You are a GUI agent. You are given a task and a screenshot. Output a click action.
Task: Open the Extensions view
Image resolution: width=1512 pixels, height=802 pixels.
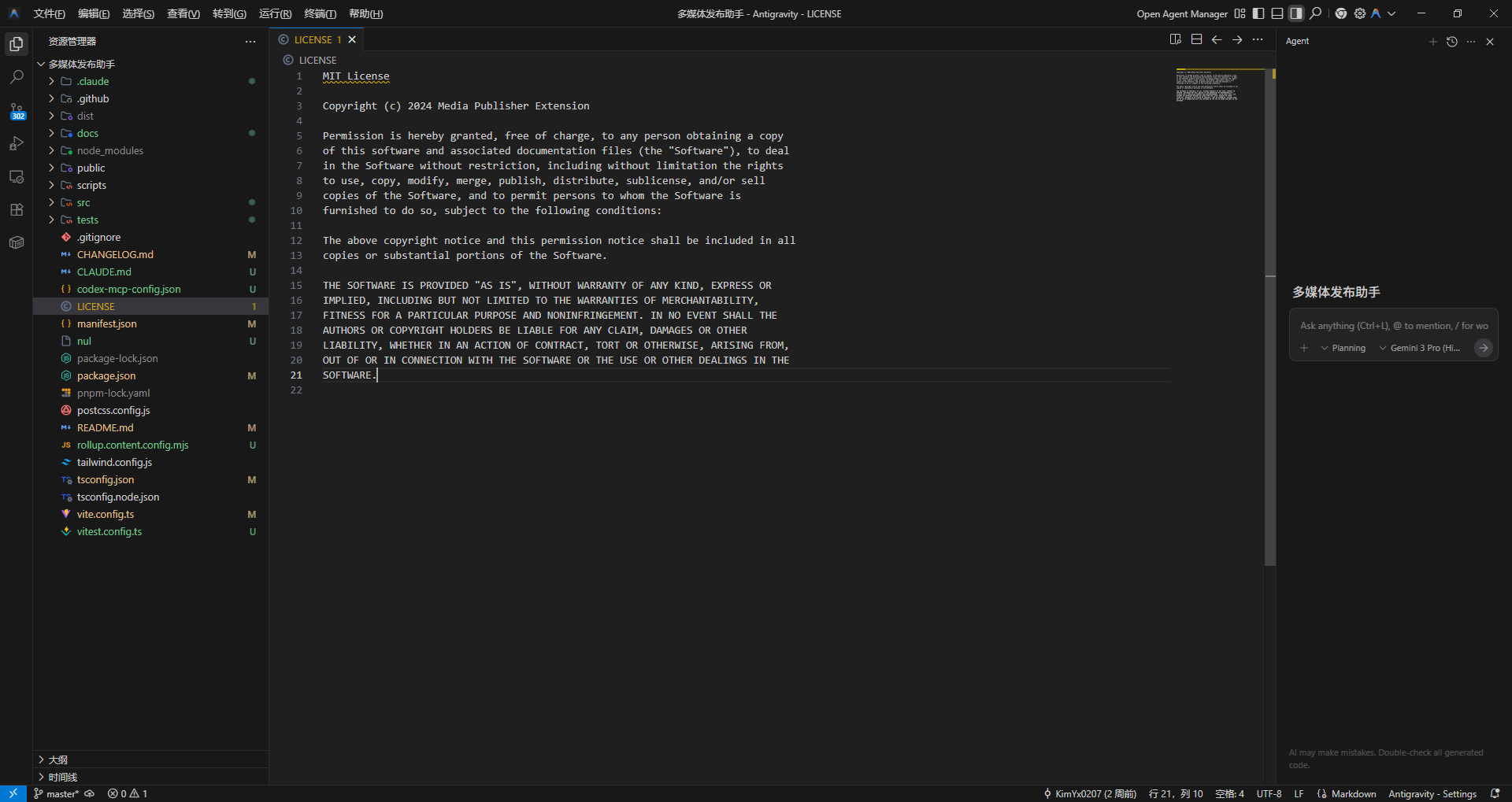pos(17,209)
